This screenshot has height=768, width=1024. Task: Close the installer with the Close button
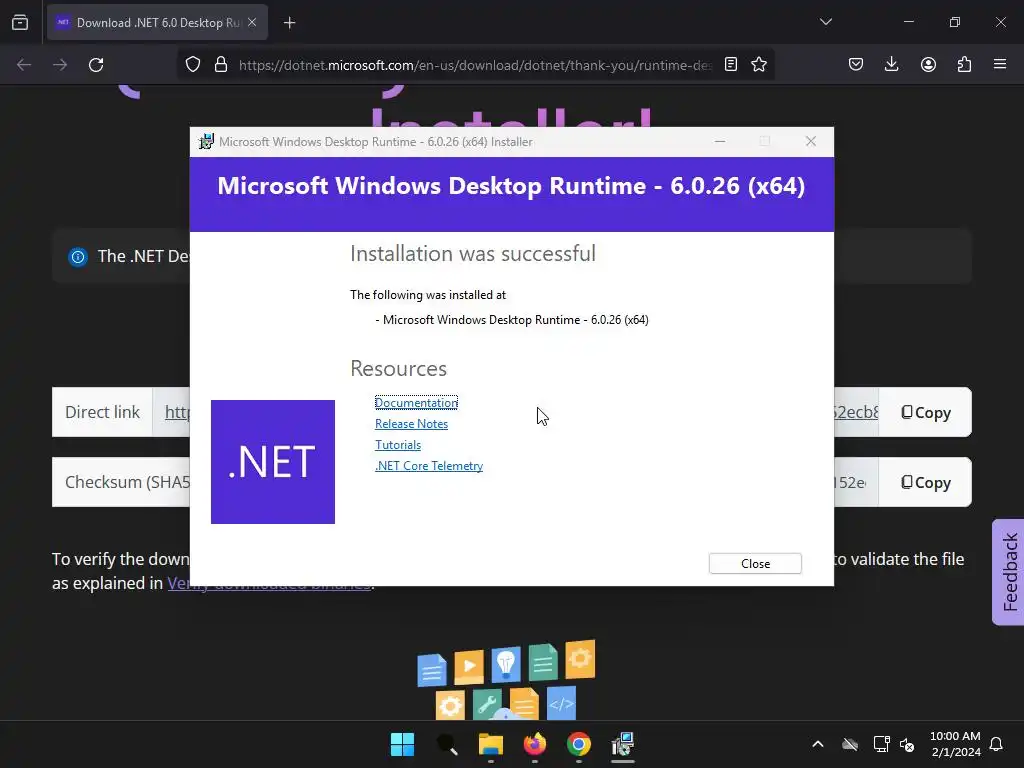click(x=755, y=564)
